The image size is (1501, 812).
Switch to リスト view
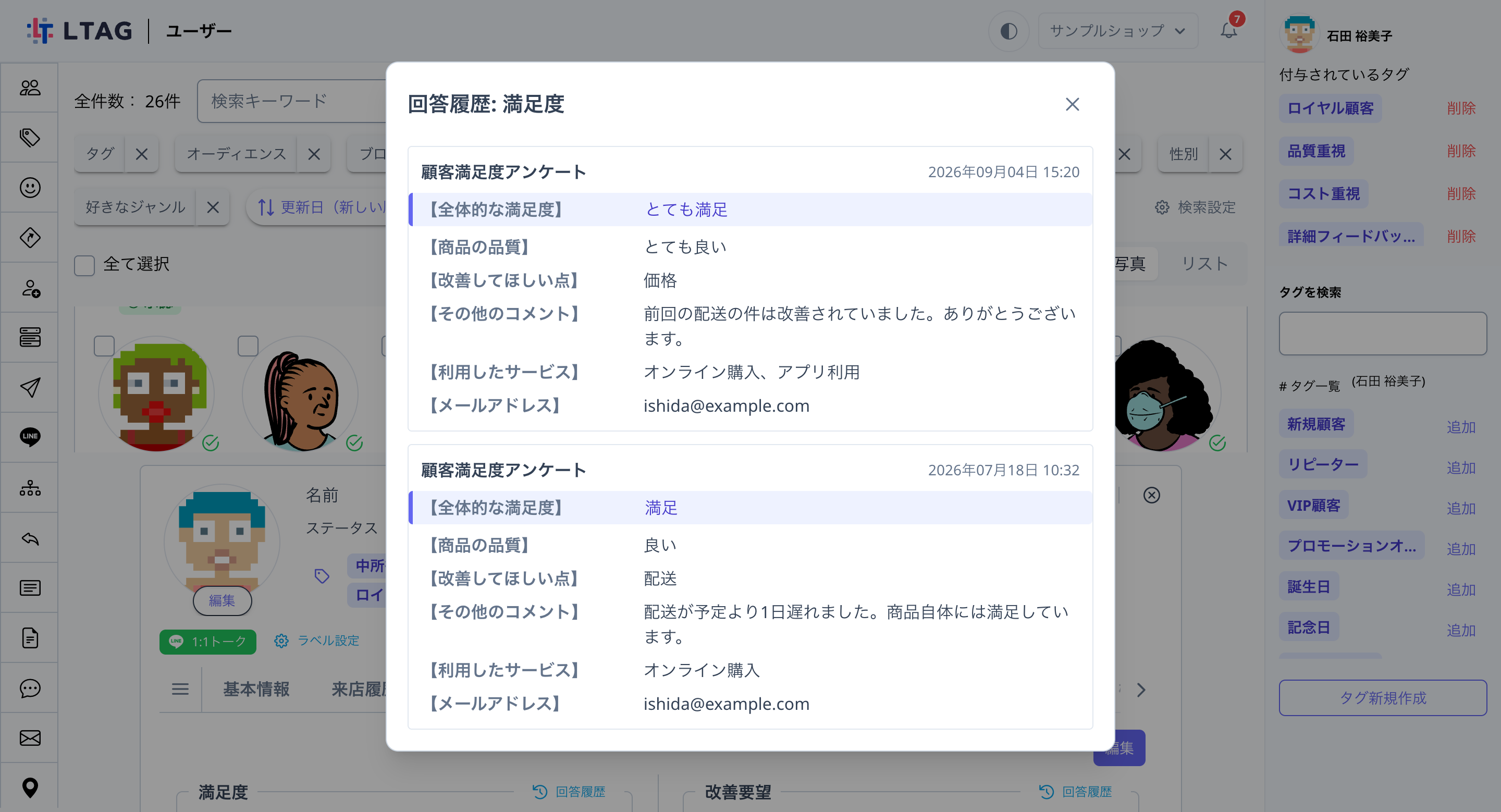tap(1204, 264)
